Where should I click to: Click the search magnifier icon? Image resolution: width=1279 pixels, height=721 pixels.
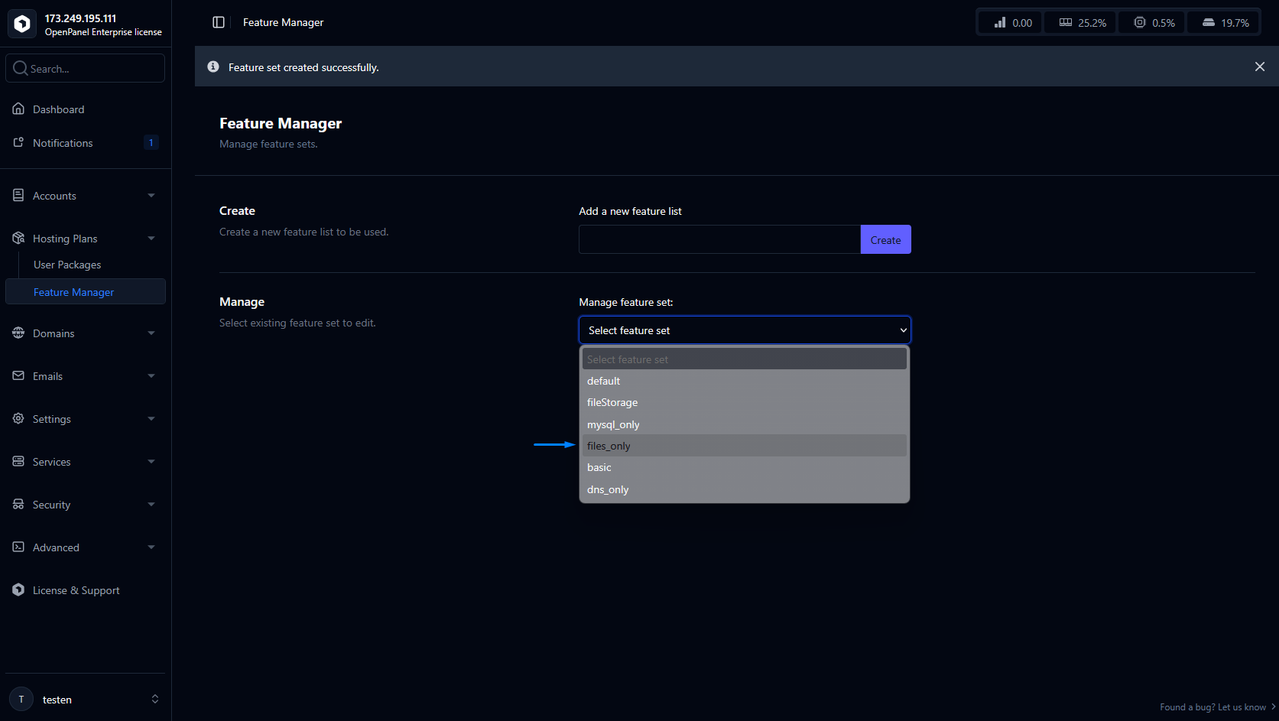pos(20,69)
